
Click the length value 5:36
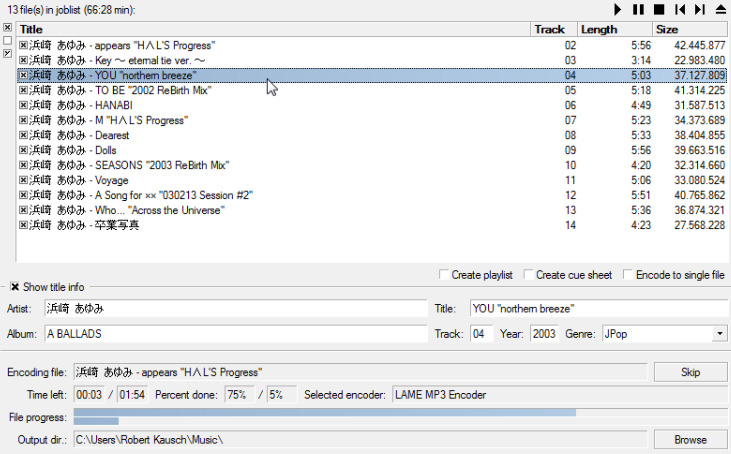pos(641,210)
